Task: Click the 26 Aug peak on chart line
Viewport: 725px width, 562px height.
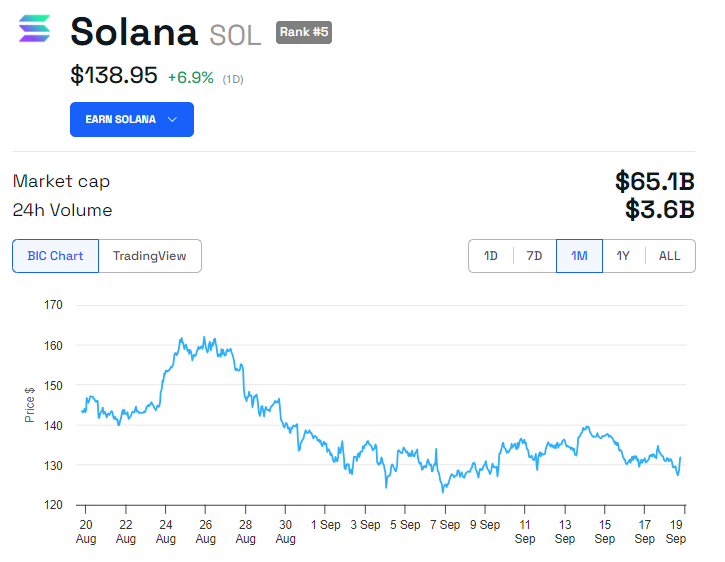Action: tap(204, 338)
